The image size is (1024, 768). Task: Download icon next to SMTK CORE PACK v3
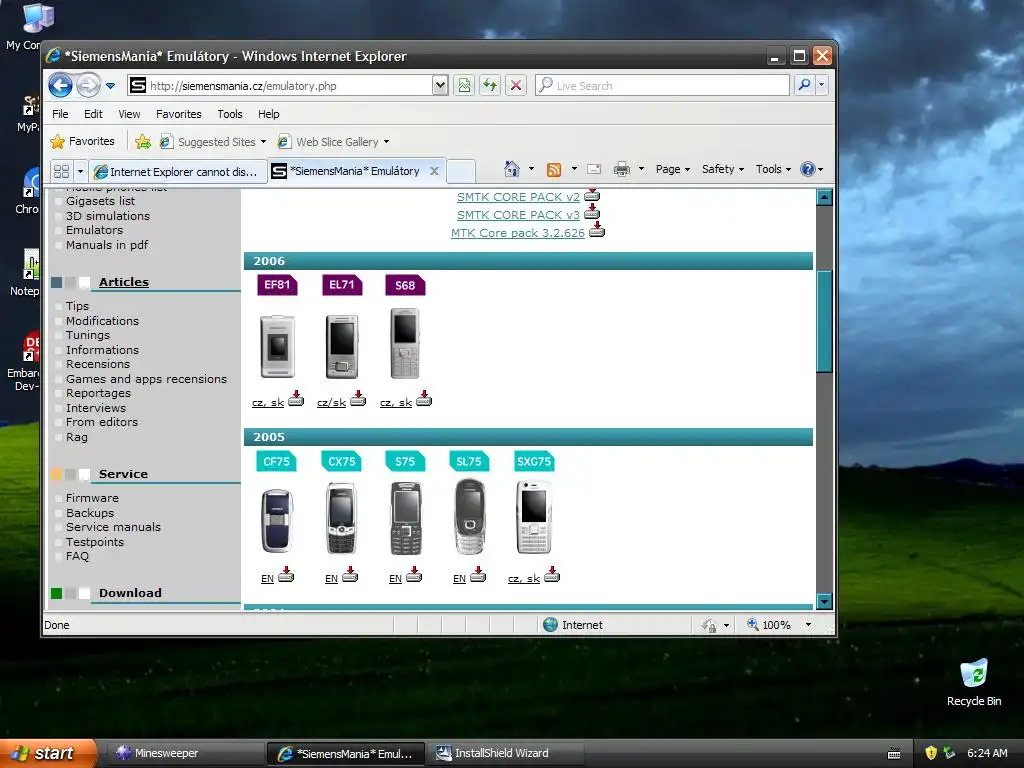(x=592, y=211)
